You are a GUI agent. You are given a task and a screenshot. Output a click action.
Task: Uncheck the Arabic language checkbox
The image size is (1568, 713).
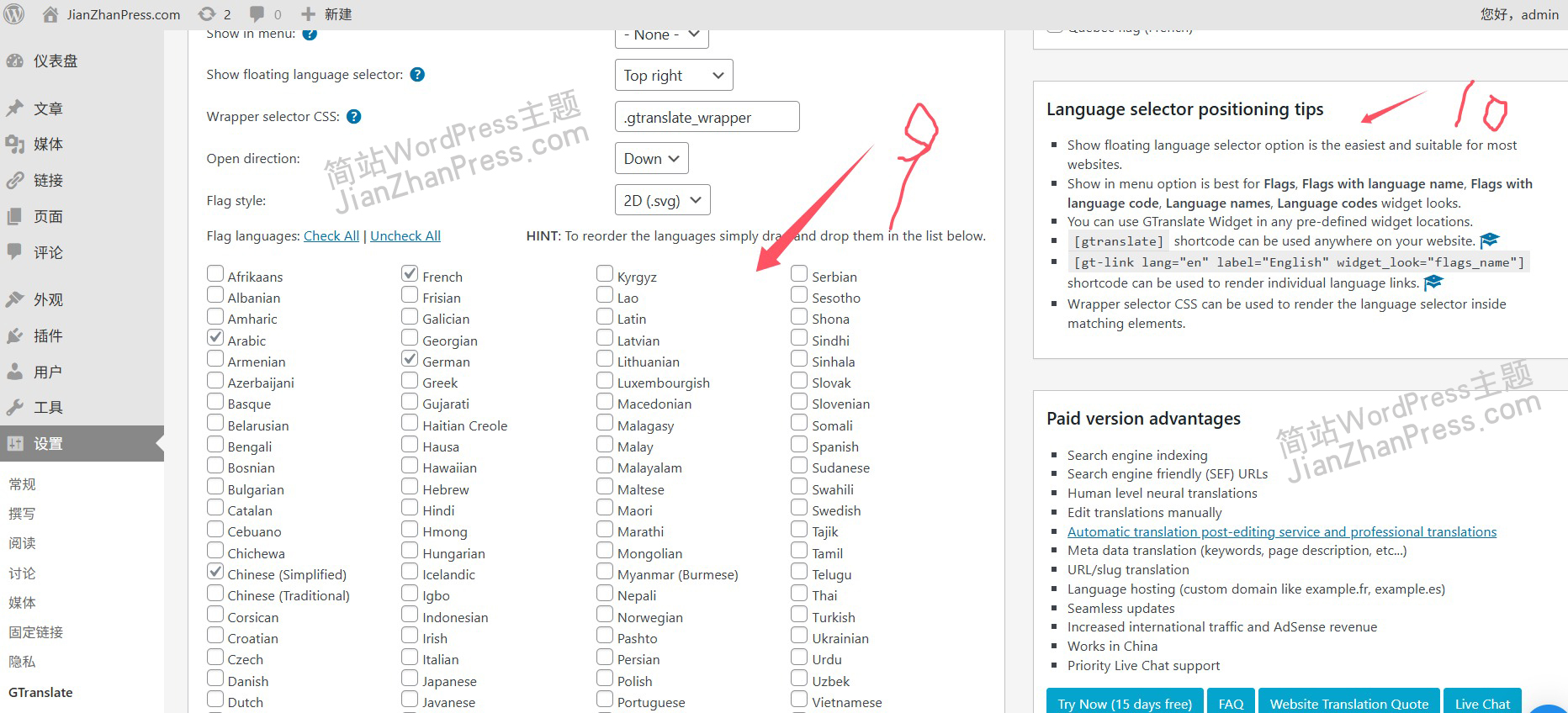pos(215,338)
